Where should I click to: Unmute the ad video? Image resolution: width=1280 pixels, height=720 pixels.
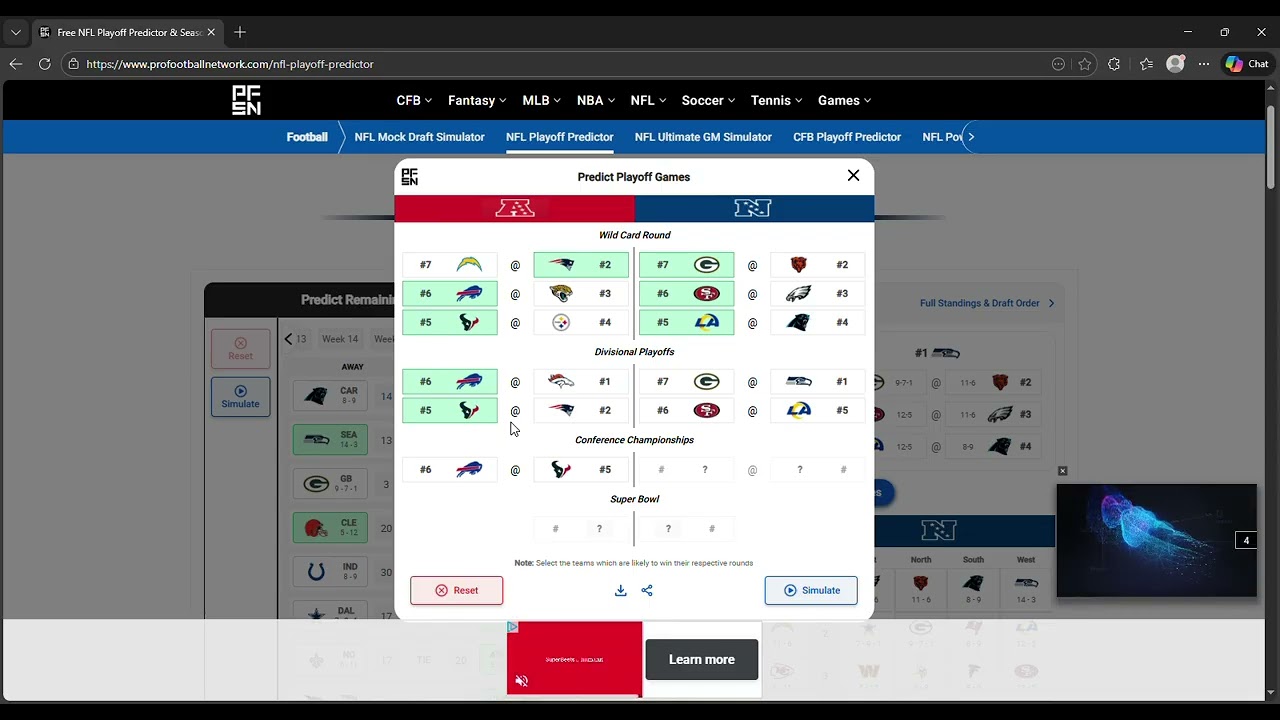click(521, 681)
